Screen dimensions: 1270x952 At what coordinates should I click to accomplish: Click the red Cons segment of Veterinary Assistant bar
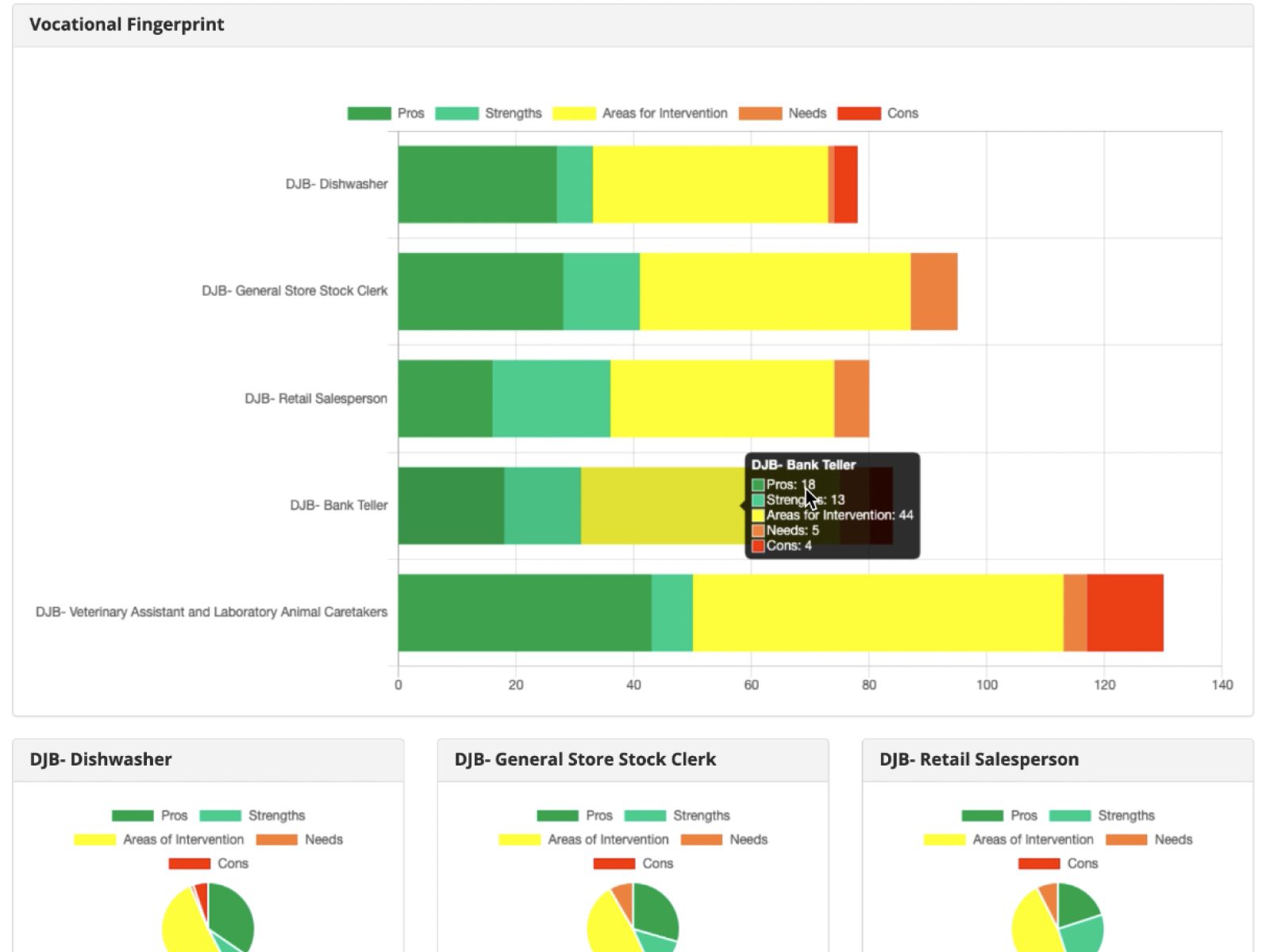coord(1124,612)
